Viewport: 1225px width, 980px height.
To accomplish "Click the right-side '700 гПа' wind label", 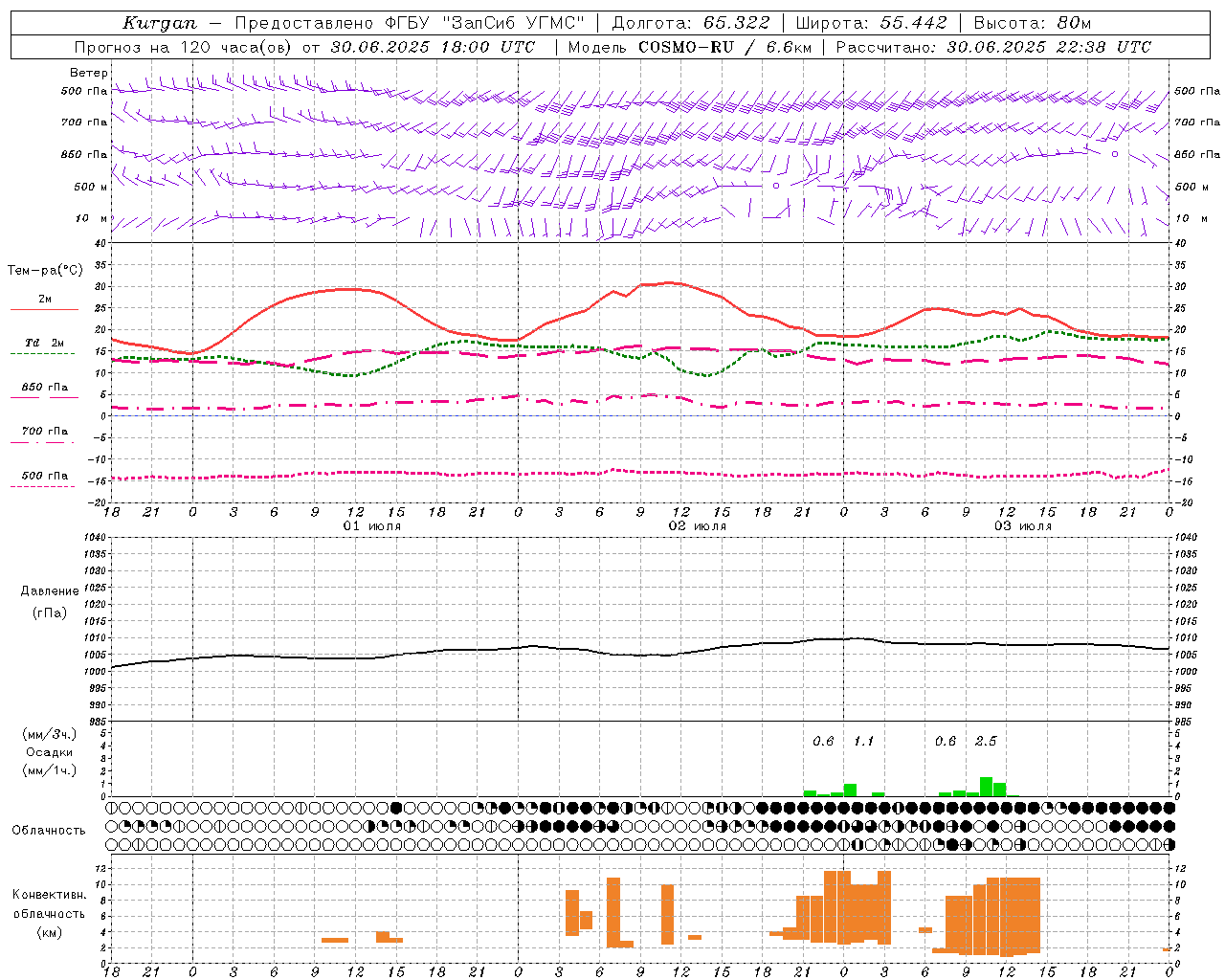I will pos(1197,122).
